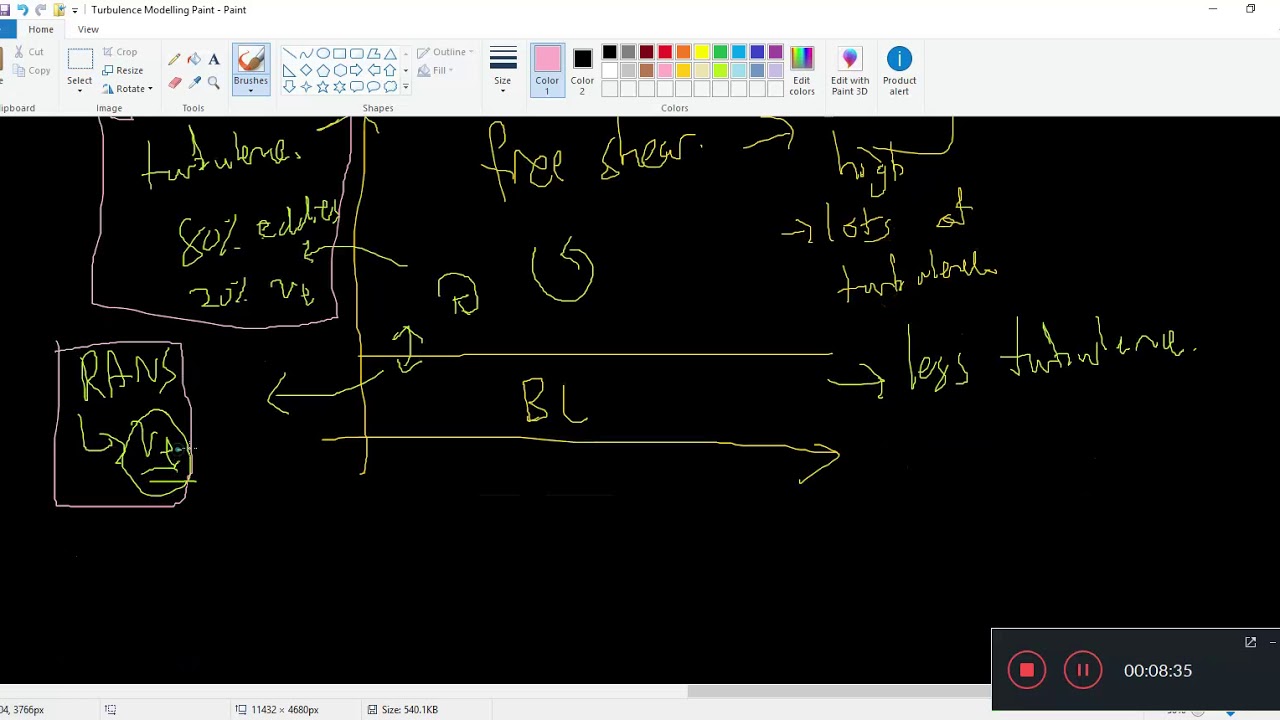This screenshot has height=720, width=1280.
Task: Pop out the recorder widget
Action: pyautogui.click(x=1250, y=642)
